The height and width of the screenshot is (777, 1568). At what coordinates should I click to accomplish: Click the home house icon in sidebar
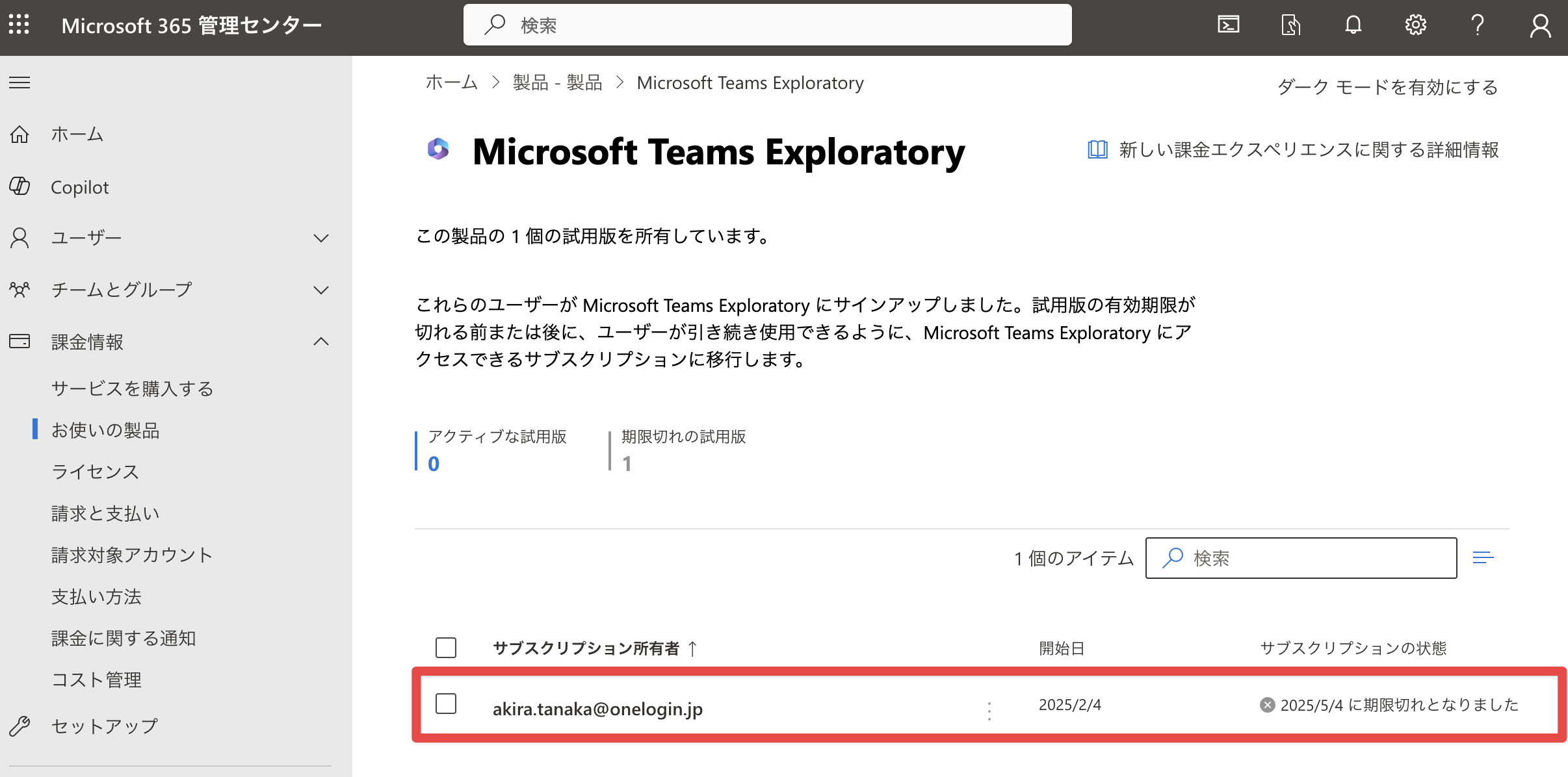click(20, 134)
